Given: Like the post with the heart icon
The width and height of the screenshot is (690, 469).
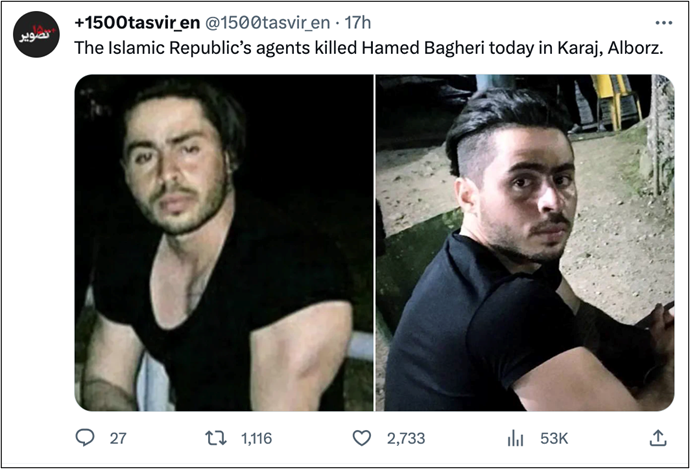Looking at the screenshot, I should [362, 438].
